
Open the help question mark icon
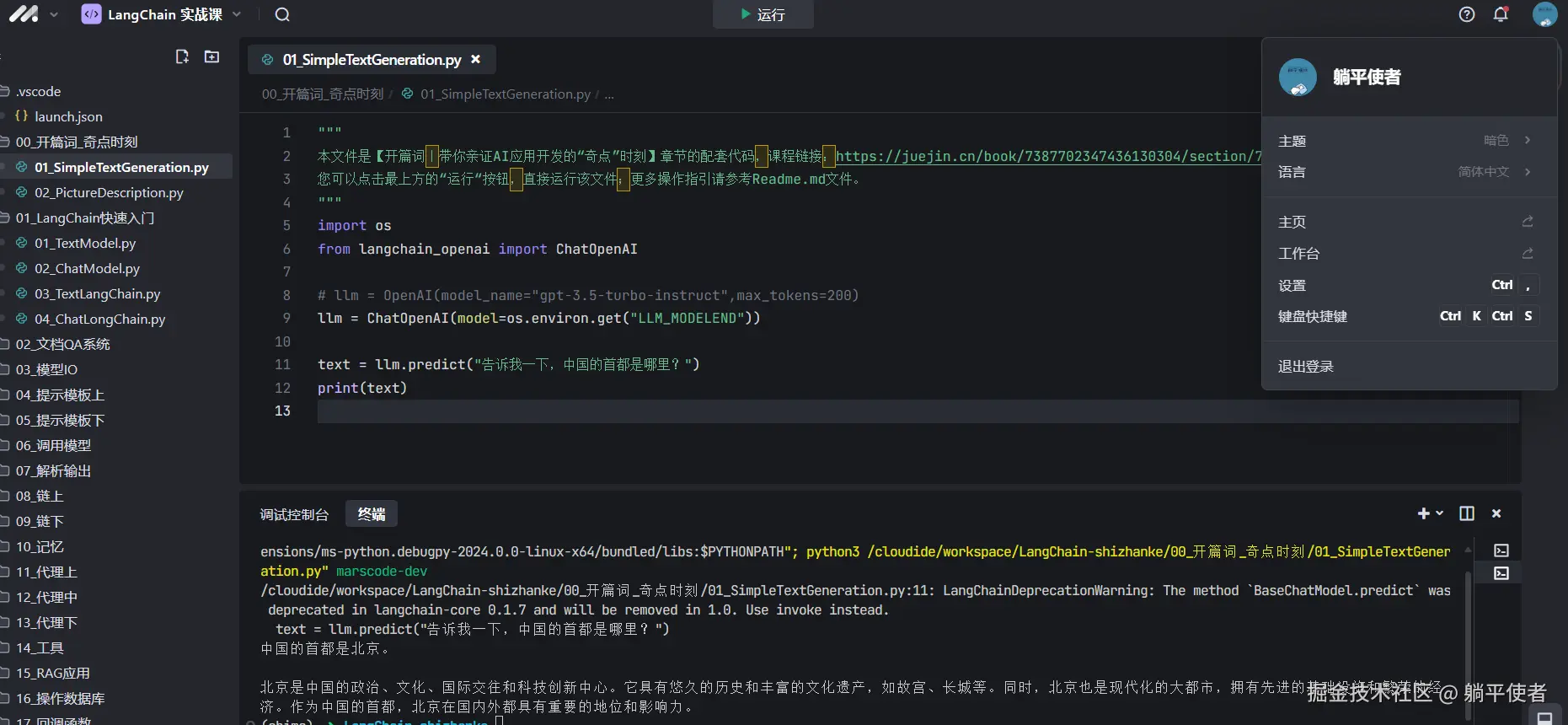click(1467, 14)
